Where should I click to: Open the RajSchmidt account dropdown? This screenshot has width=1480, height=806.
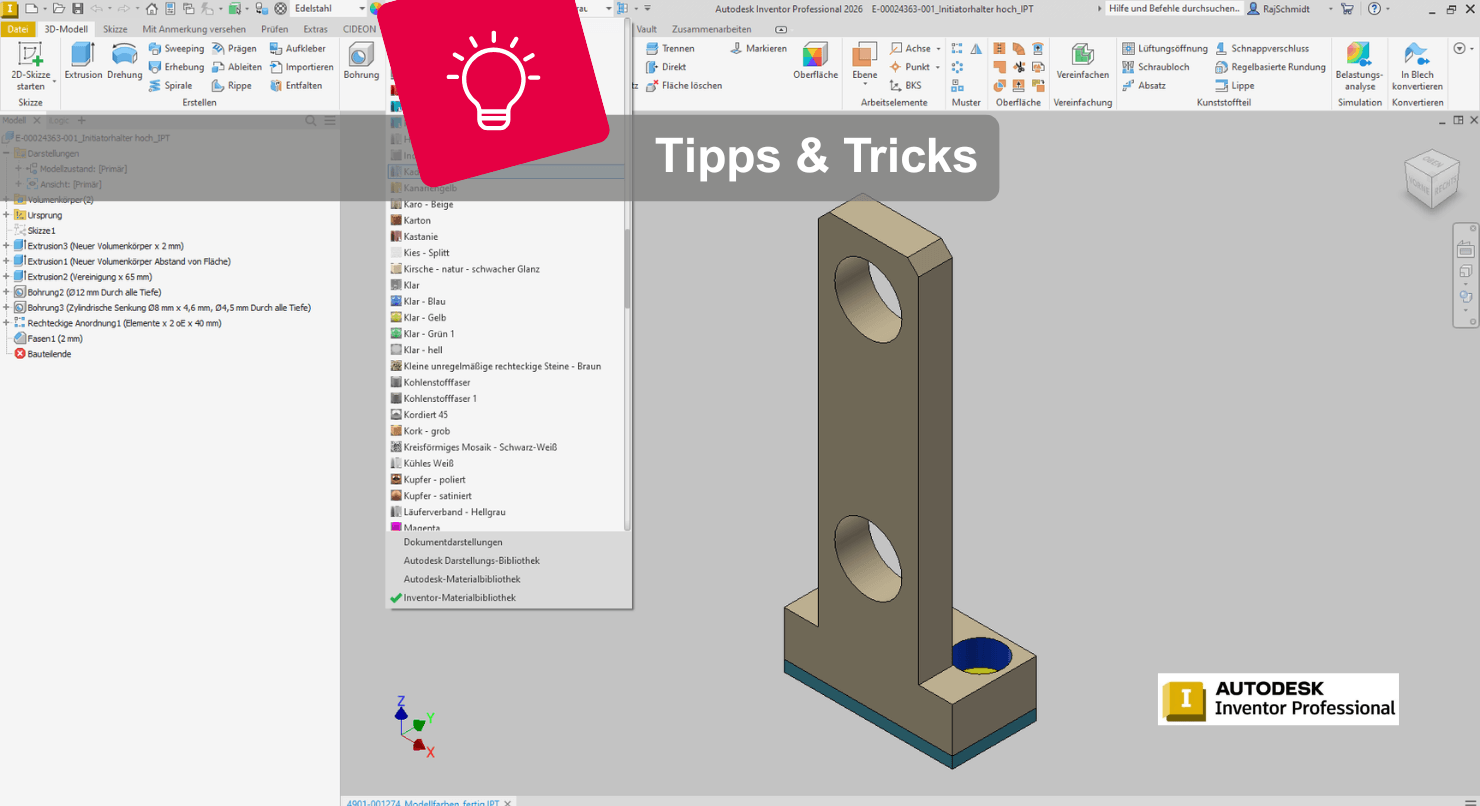1330,8
